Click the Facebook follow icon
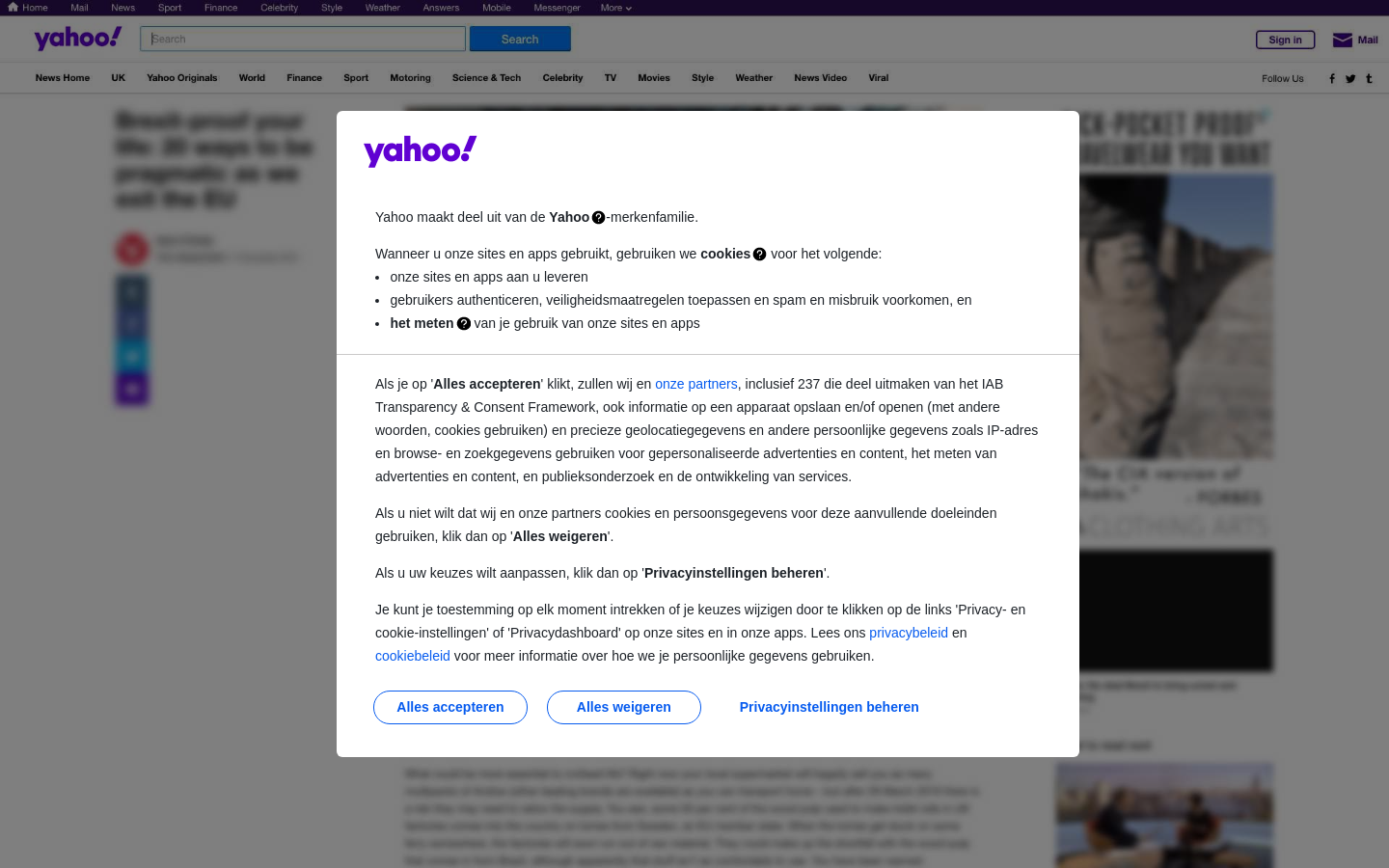Screen dimensions: 1389x868 click(x=1332, y=79)
